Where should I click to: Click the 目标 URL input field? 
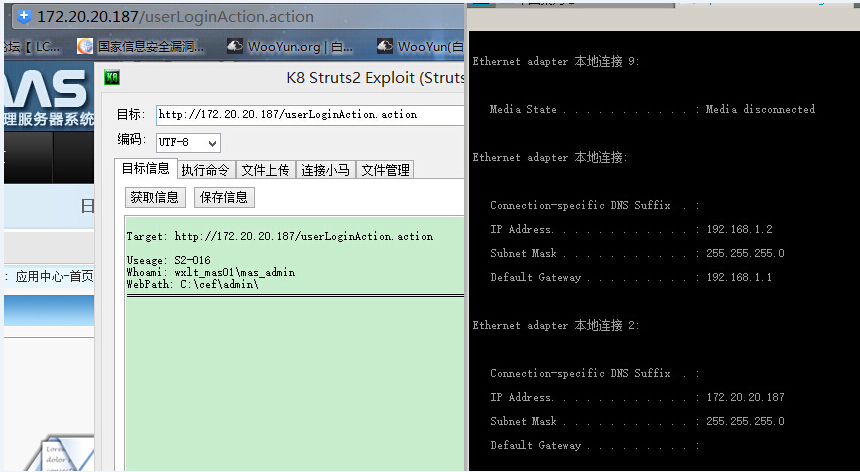310,115
